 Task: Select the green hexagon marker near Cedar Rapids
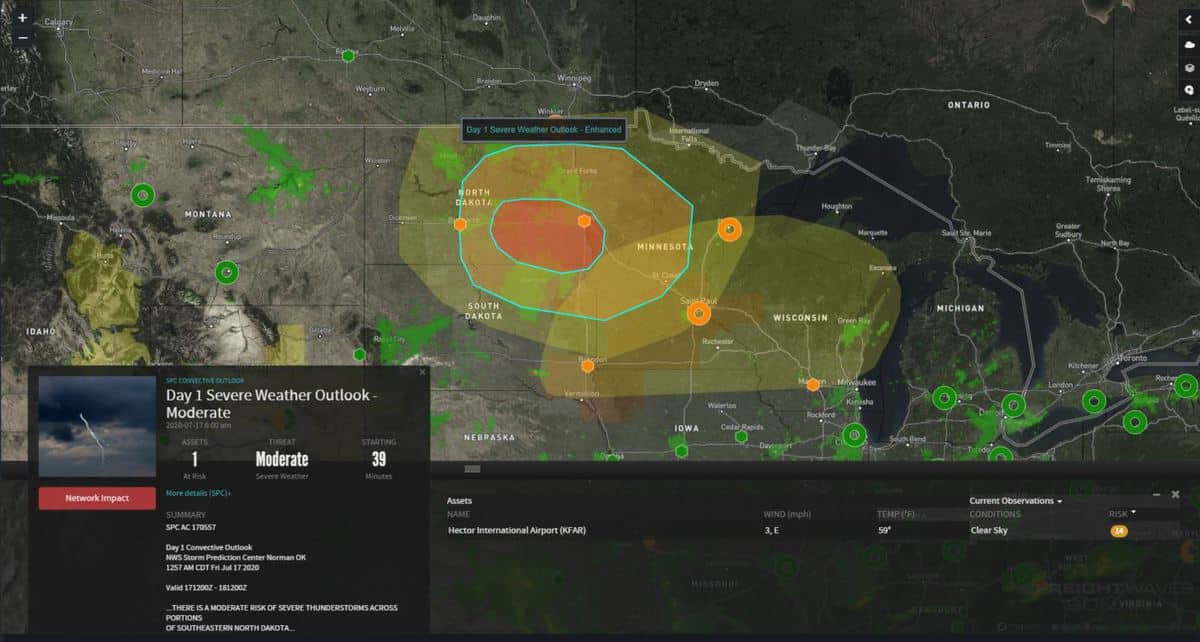click(741, 436)
